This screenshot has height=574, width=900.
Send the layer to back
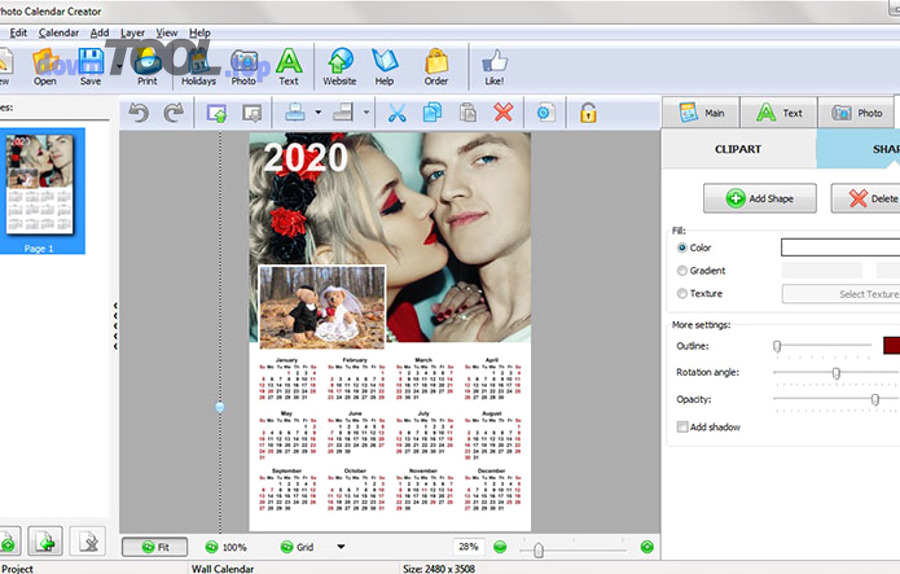click(252, 113)
